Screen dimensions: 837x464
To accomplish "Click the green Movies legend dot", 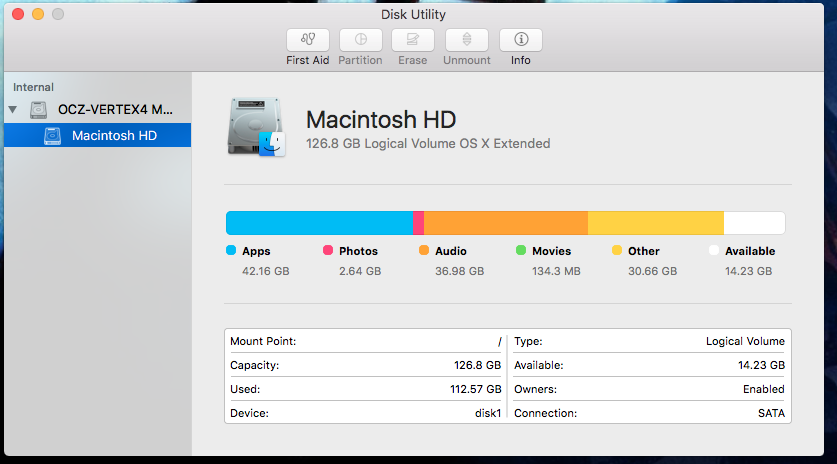I will tap(521, 250).
